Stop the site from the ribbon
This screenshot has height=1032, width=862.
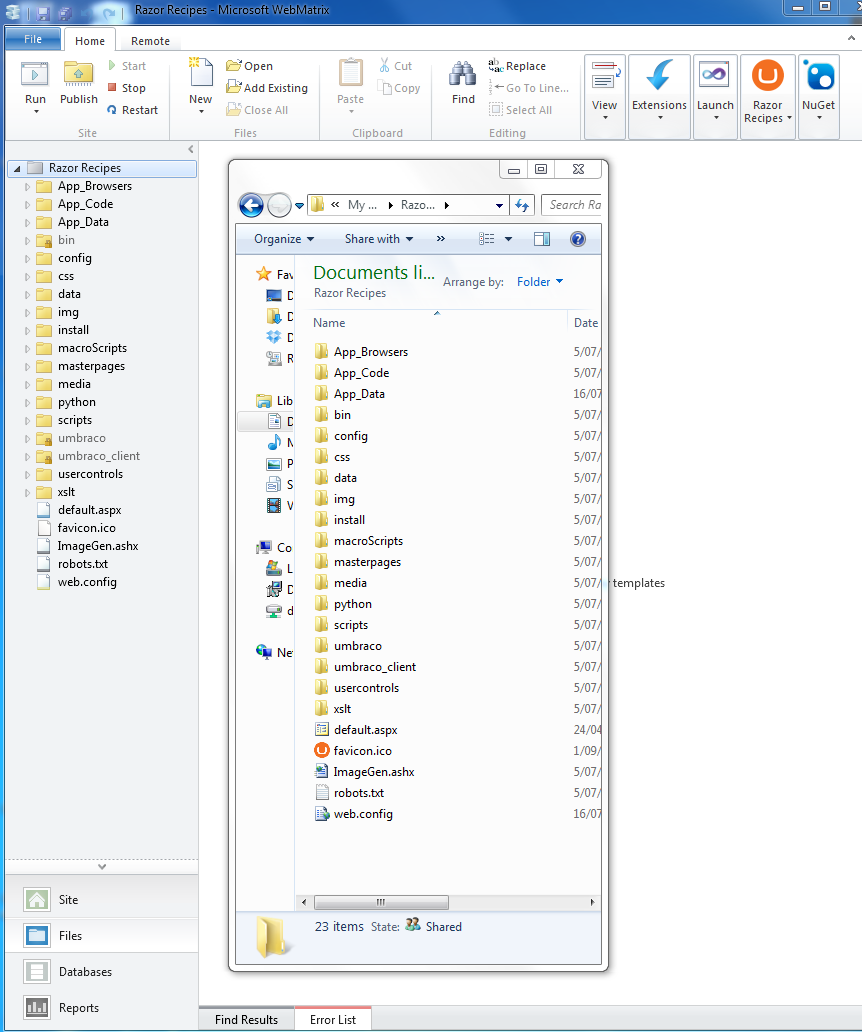pos(126,88)
